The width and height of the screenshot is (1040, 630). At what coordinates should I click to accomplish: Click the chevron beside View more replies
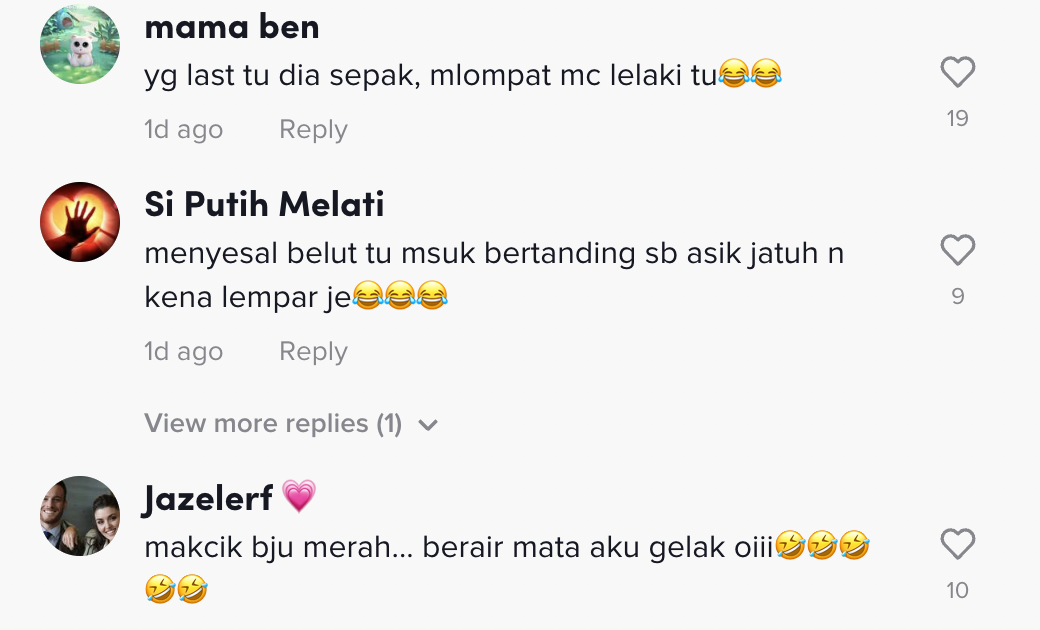tap(428, 425)
